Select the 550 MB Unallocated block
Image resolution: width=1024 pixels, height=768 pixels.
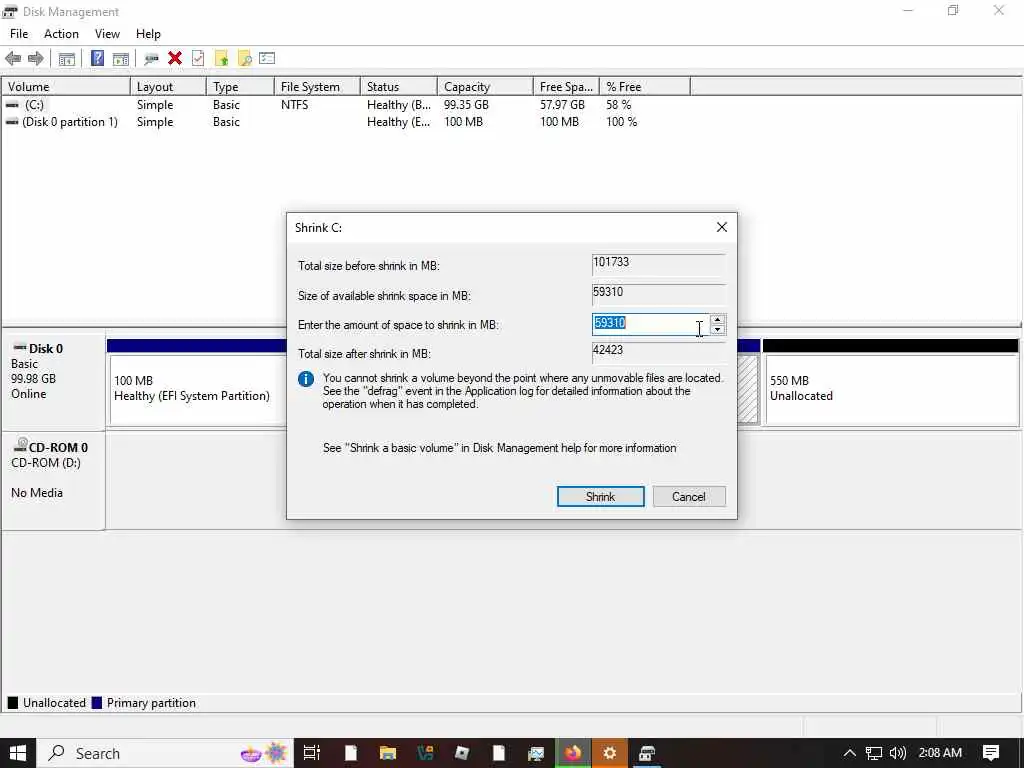(x=891, y=390)
